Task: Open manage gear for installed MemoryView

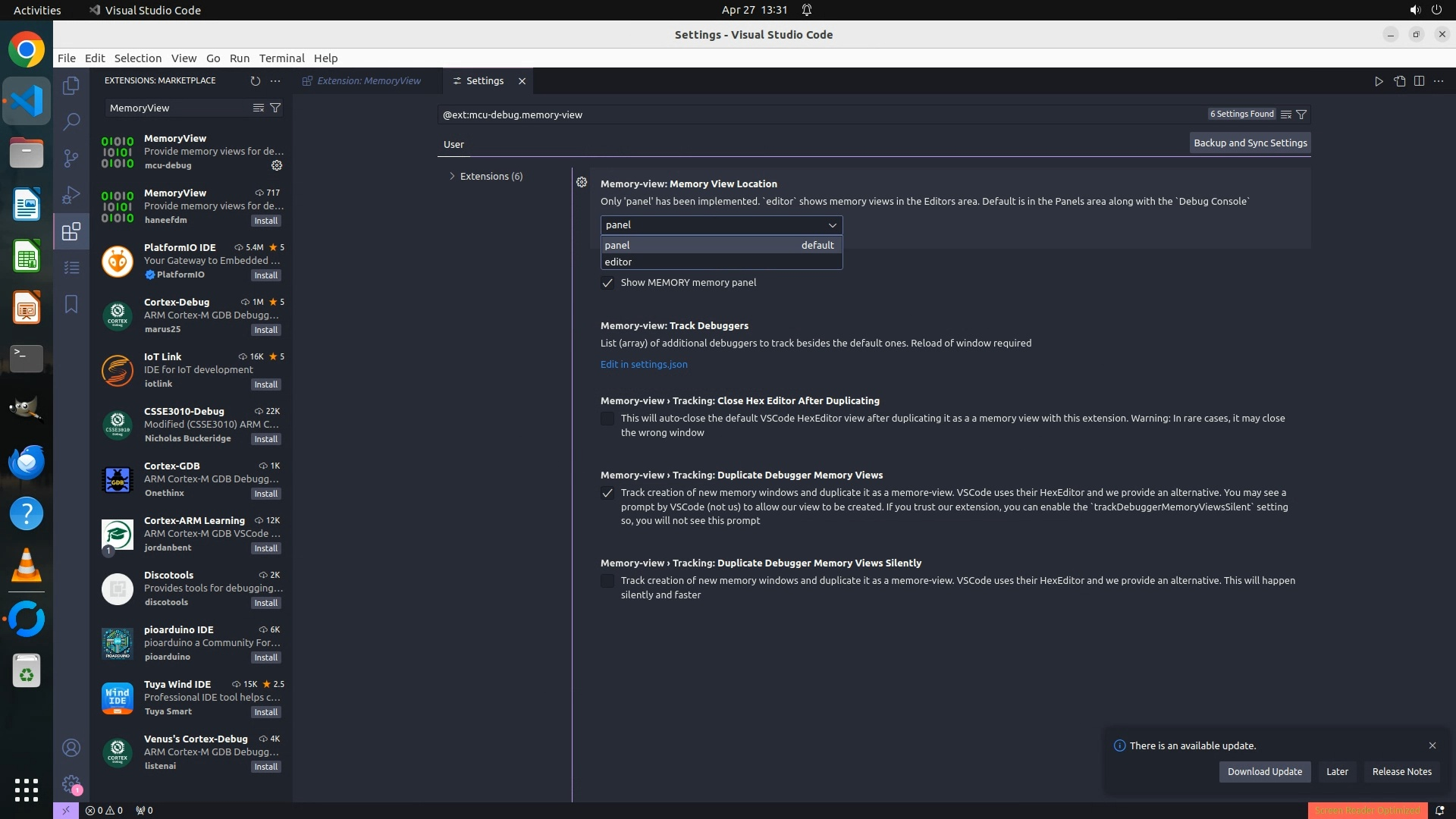Action: pos(277,165)
